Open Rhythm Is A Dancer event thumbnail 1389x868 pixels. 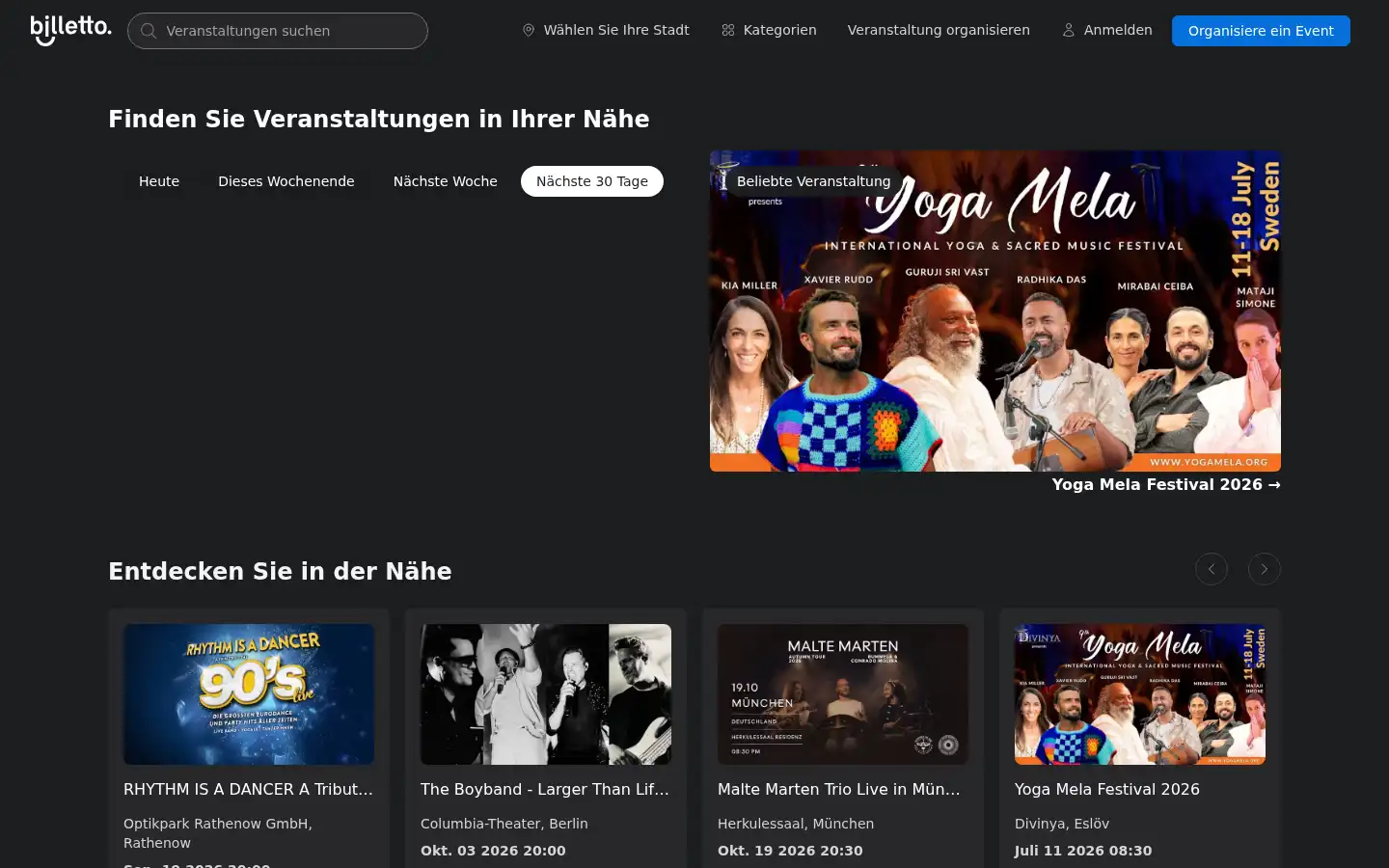click(x=249, y=694)
